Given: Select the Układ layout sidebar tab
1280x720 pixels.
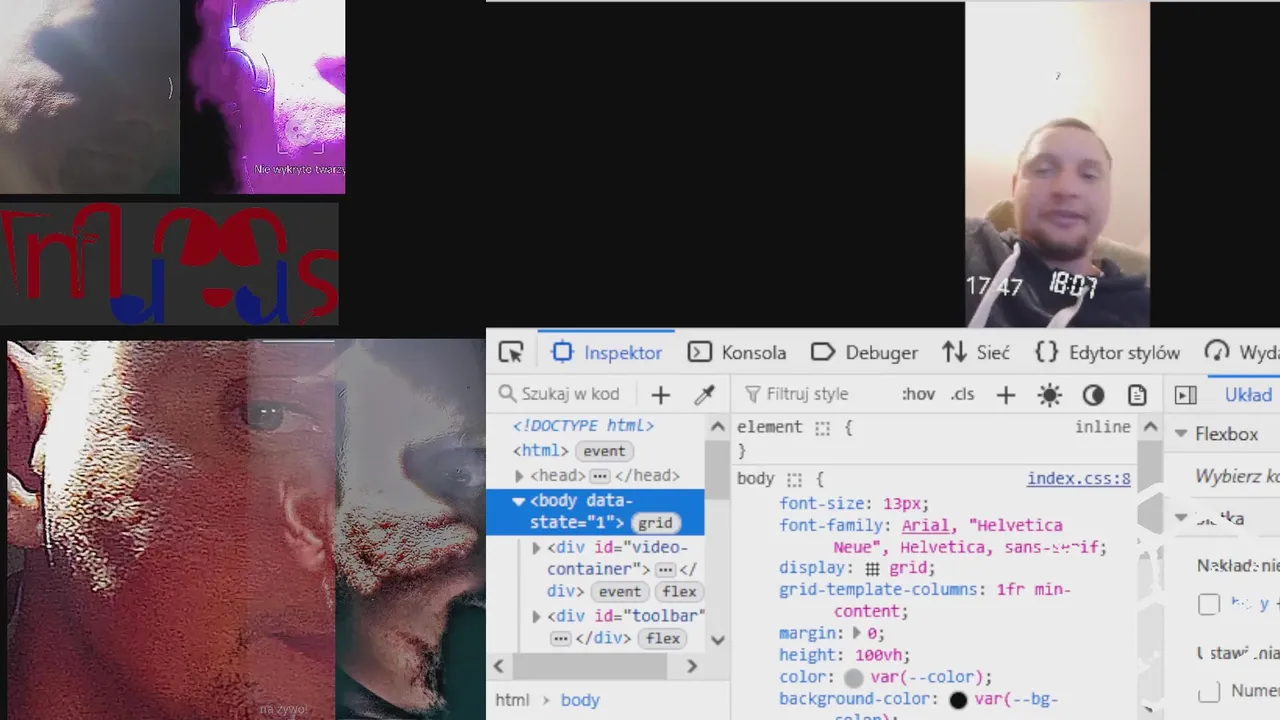Looking at the screenshot, I should [x=1248, y=395].
